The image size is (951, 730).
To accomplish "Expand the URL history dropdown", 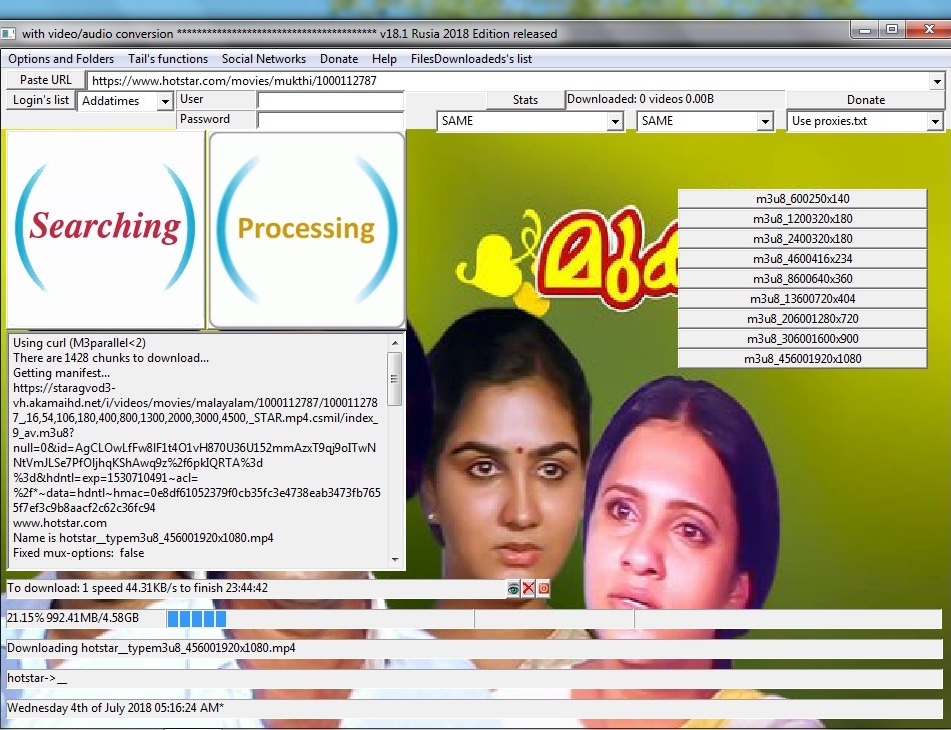I will pos(937,81).
